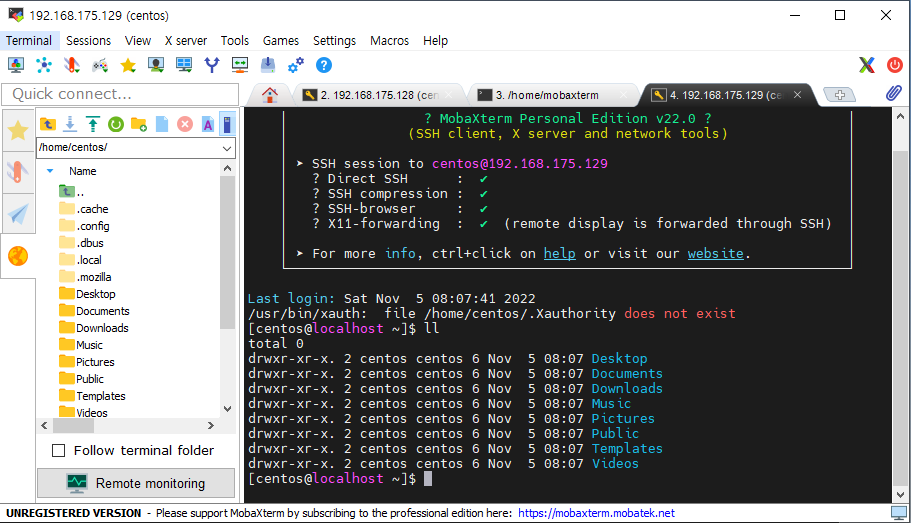Open the Session toolbar icon
Image resolution: width=911 pixels, height=523 pixels.
pos(16,65)
